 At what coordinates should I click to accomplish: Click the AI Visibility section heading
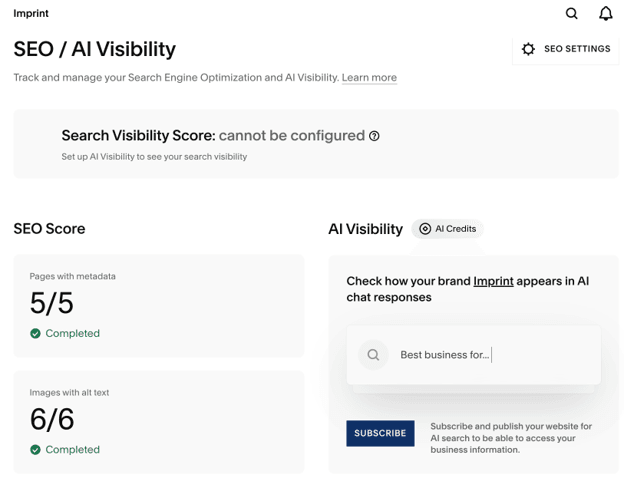(x=365, y=229)
